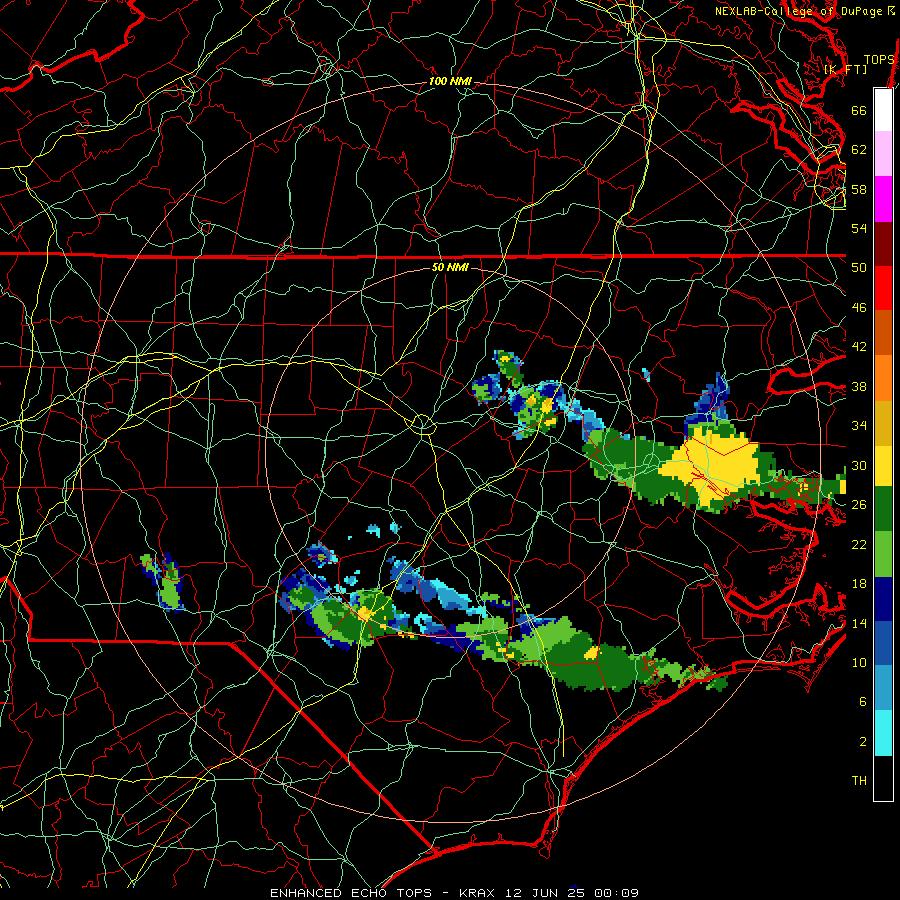900x900 pixels.
Task: Click the 66 legend value
Action: (x=859, y=110)
